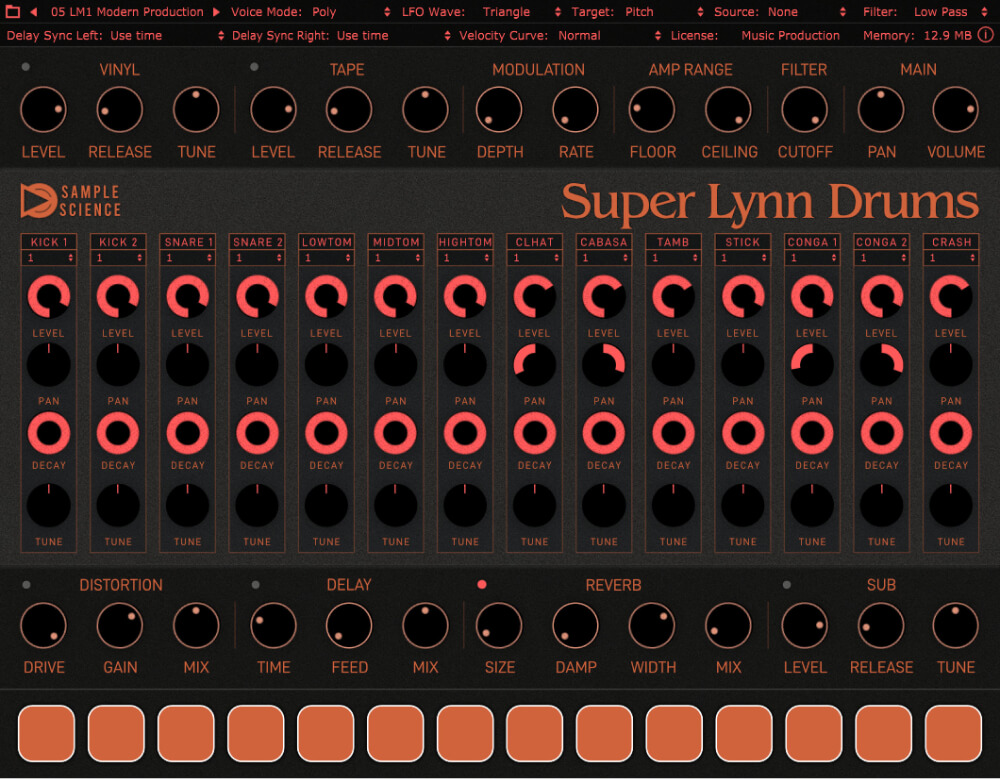1000x779 pixels.
Task: Click the SUB LEVEL knob
Action: click(805, 626)
